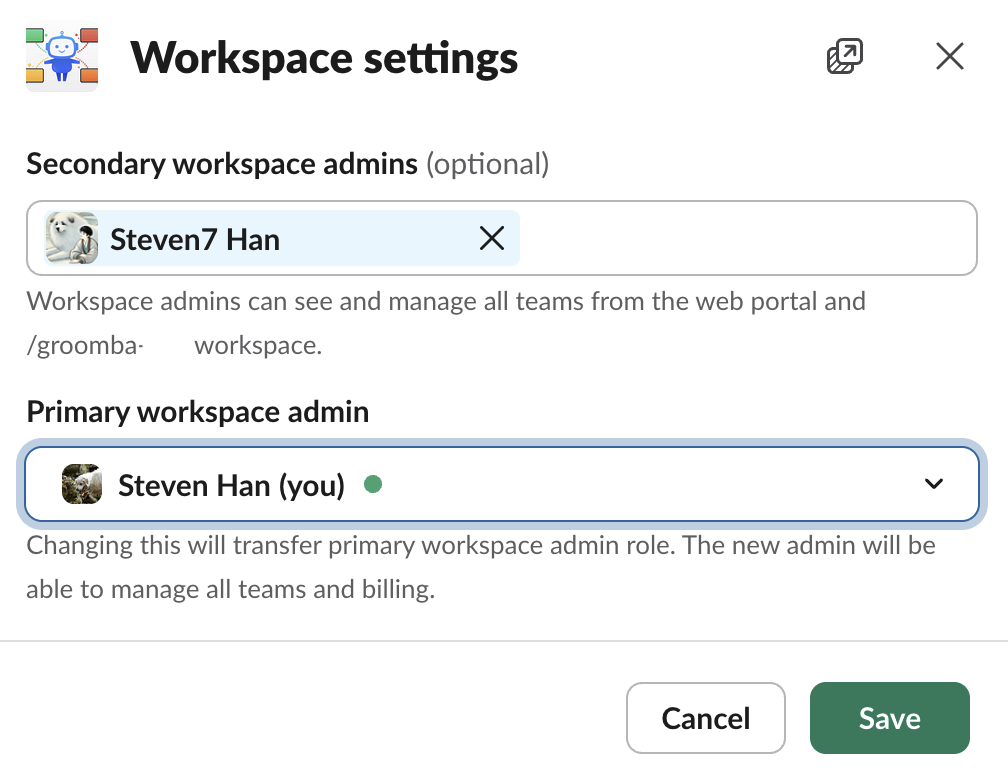
Task: Click Steven7 Han's avatar in the chip
Action: tap(72, 238)
